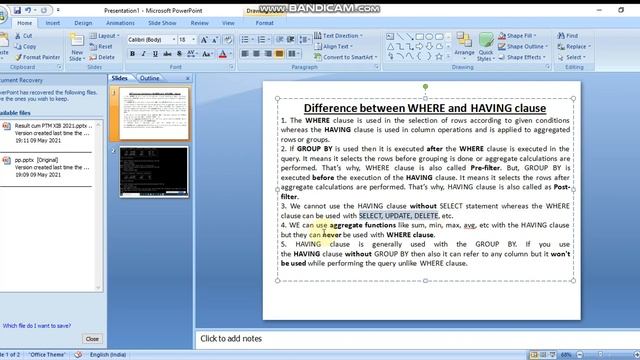
Task: Select slide 2 thumbnail
Action: [x=154, y=172]
